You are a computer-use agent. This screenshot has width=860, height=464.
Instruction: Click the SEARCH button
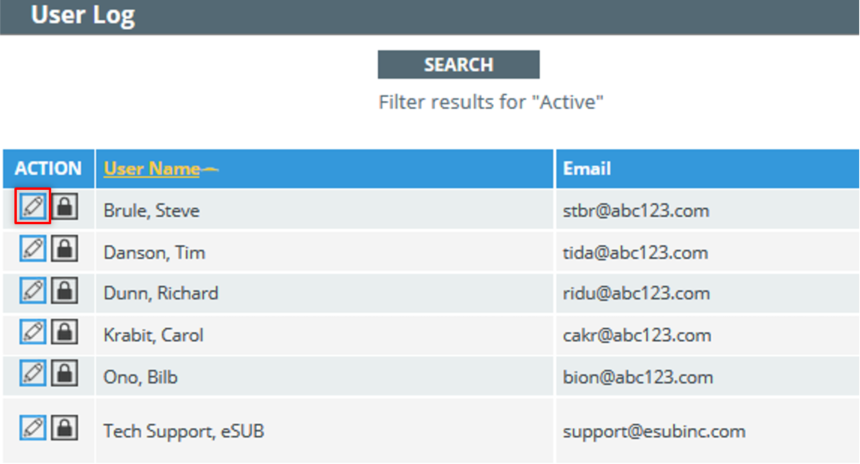point(459,65)
